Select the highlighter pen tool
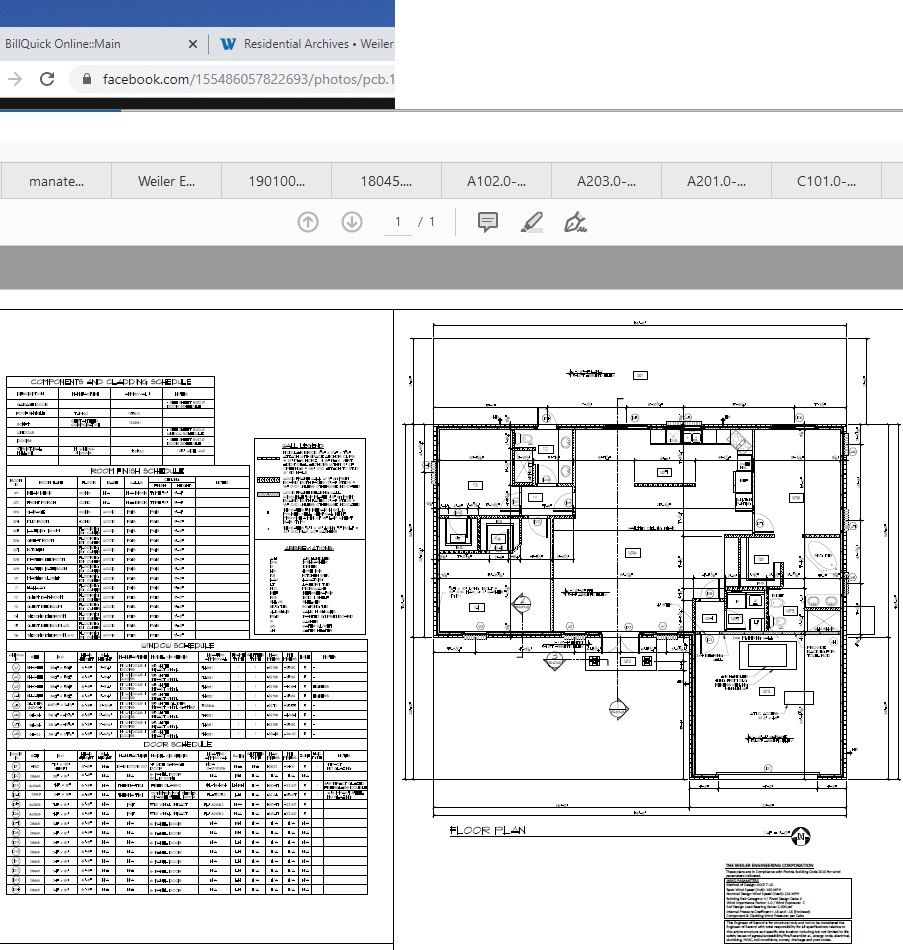903x950 pixels. [531, 222]
